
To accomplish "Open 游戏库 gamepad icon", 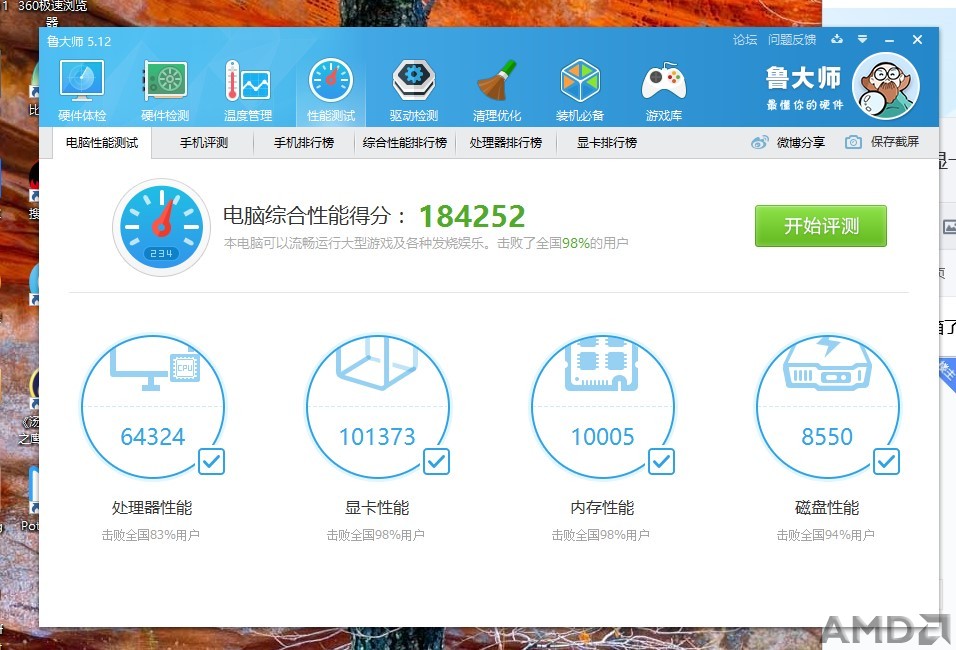I will (663, 90).
